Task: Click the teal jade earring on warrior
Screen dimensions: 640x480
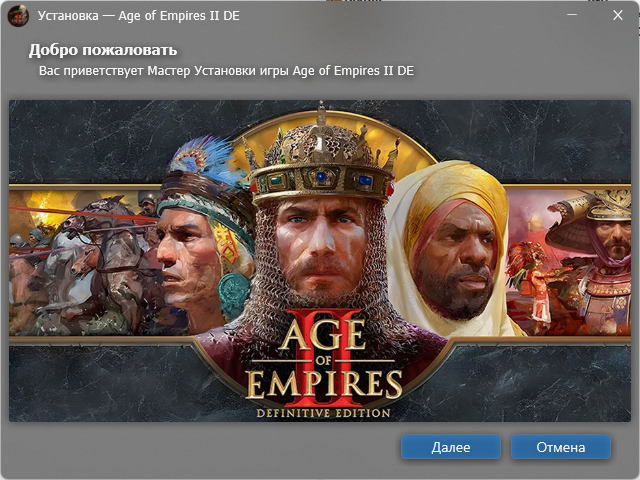Action: point(233,295)
